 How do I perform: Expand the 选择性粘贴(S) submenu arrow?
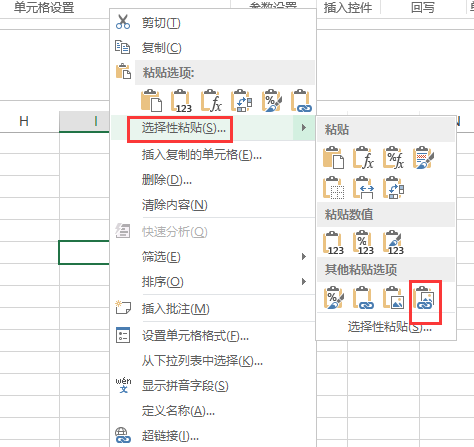click(x=304, y=127)
